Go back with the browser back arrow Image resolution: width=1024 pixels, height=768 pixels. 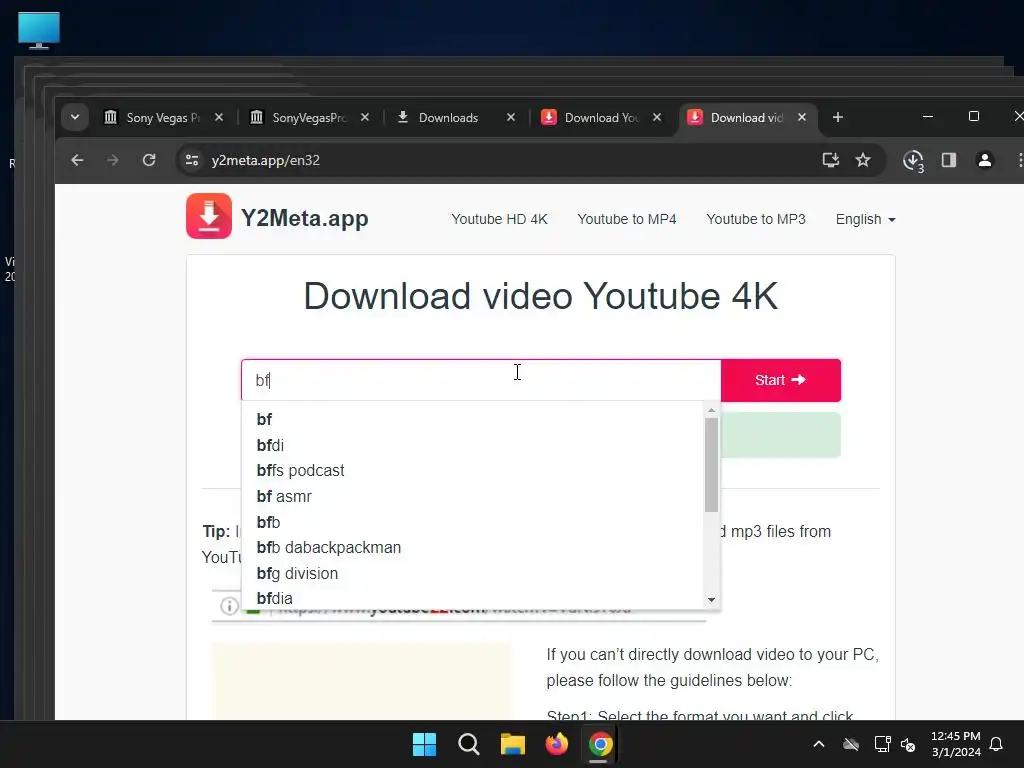(77, 160)
